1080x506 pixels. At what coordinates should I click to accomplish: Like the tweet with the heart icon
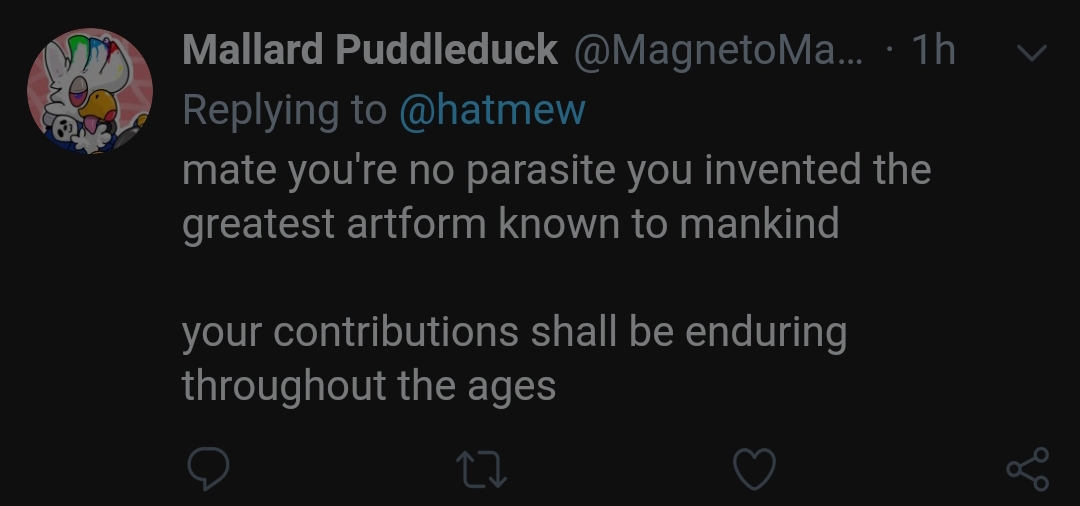click(x=755, y=469)
